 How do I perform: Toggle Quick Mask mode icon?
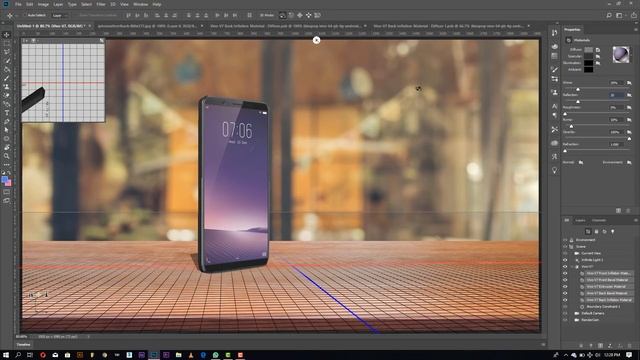[x=7, y=192]
